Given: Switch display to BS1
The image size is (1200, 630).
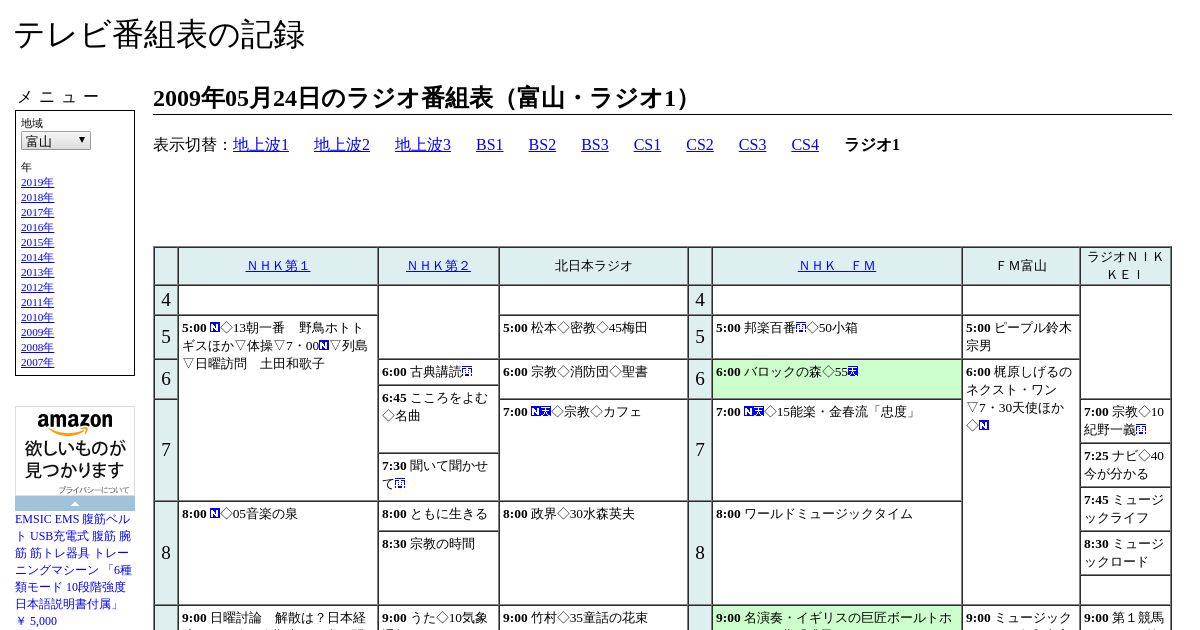Looking at the screenshot, I should 490,145.
